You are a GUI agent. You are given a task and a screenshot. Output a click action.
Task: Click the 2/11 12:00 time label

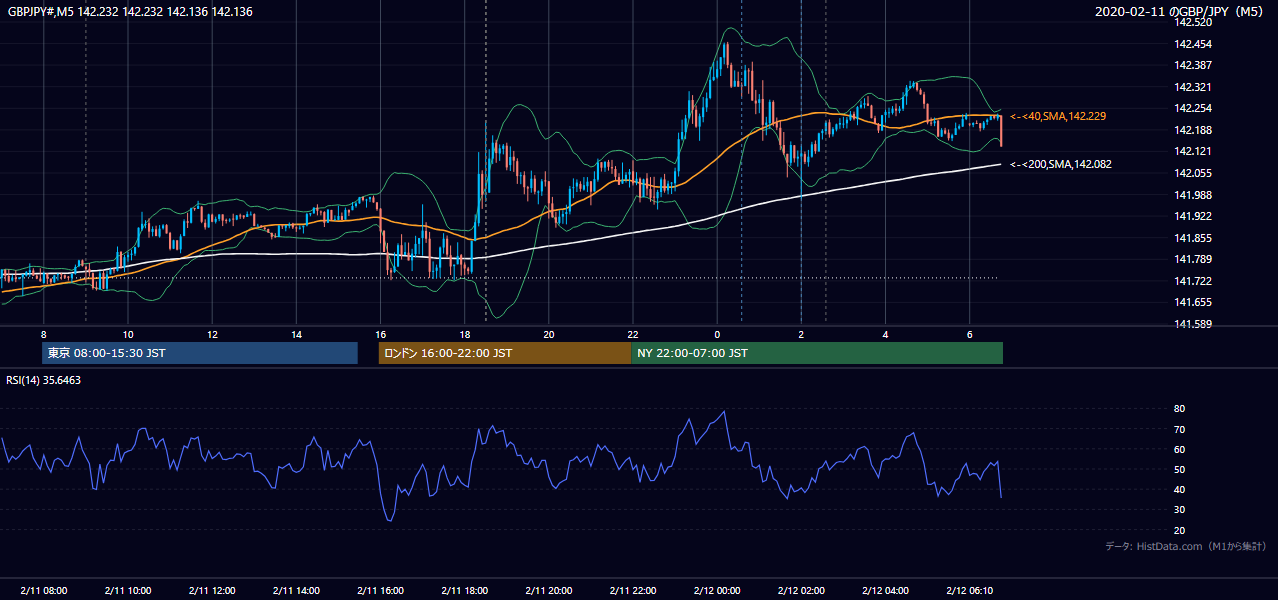pos(211,590)
